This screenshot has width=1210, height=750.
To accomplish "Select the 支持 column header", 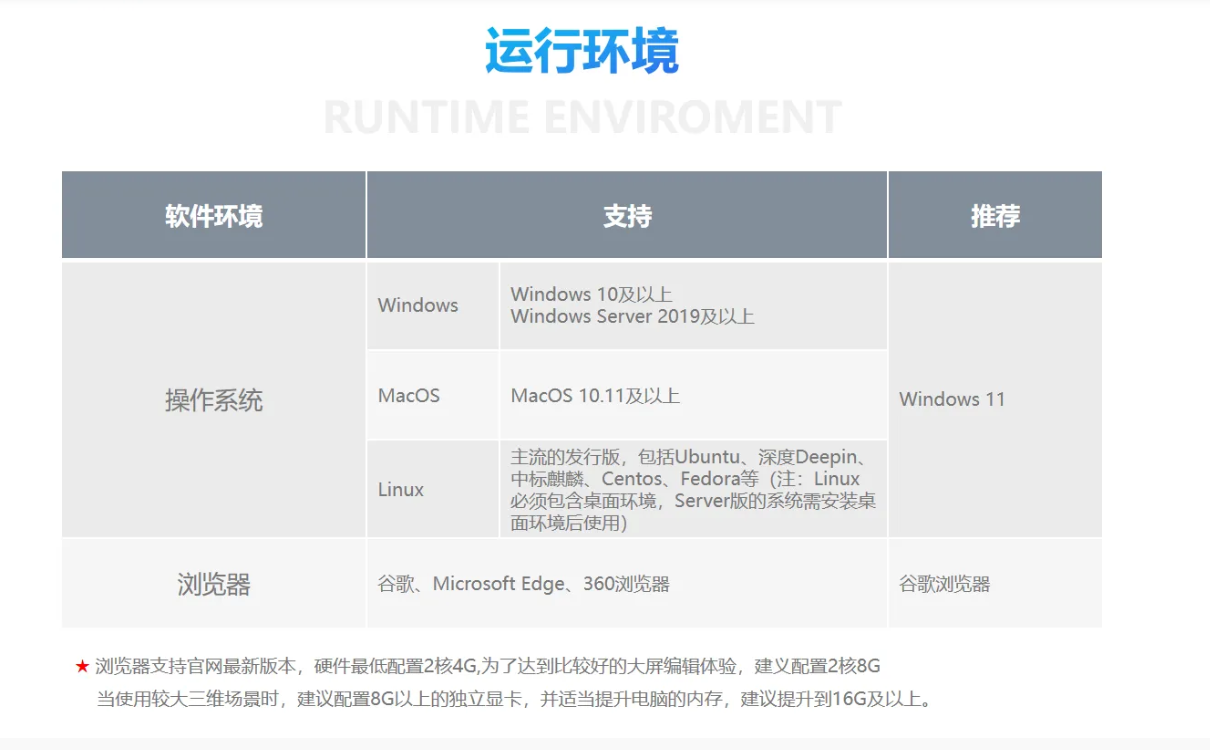I will (627, 215).
